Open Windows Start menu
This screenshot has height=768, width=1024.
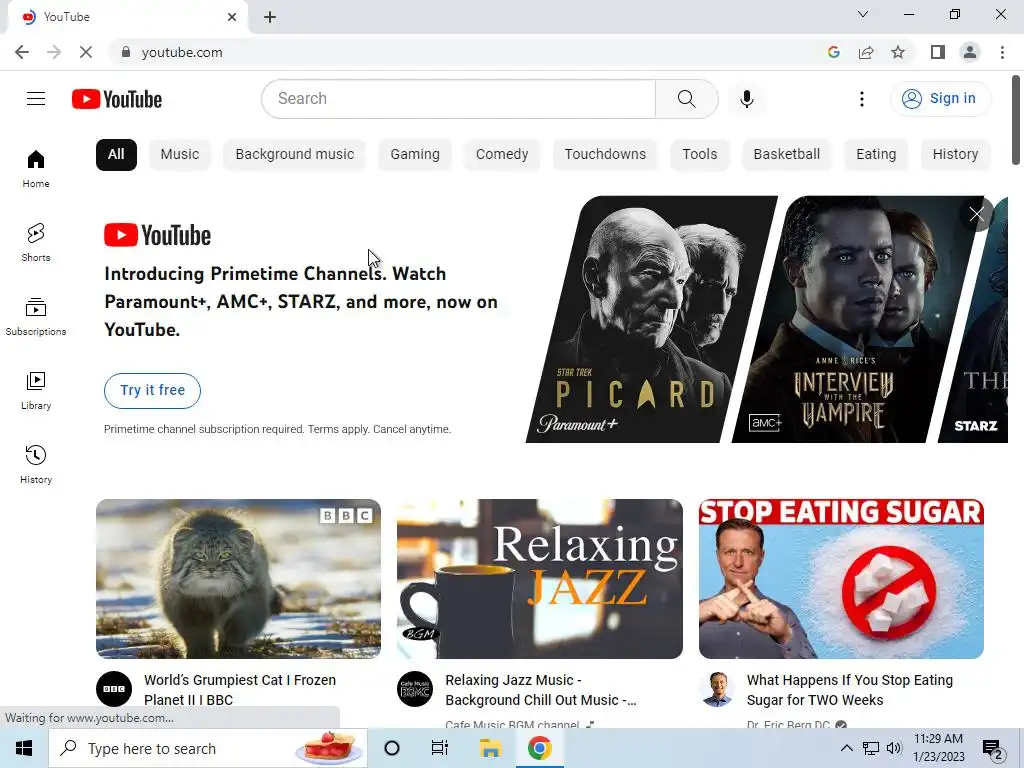[x=24, y=748]
